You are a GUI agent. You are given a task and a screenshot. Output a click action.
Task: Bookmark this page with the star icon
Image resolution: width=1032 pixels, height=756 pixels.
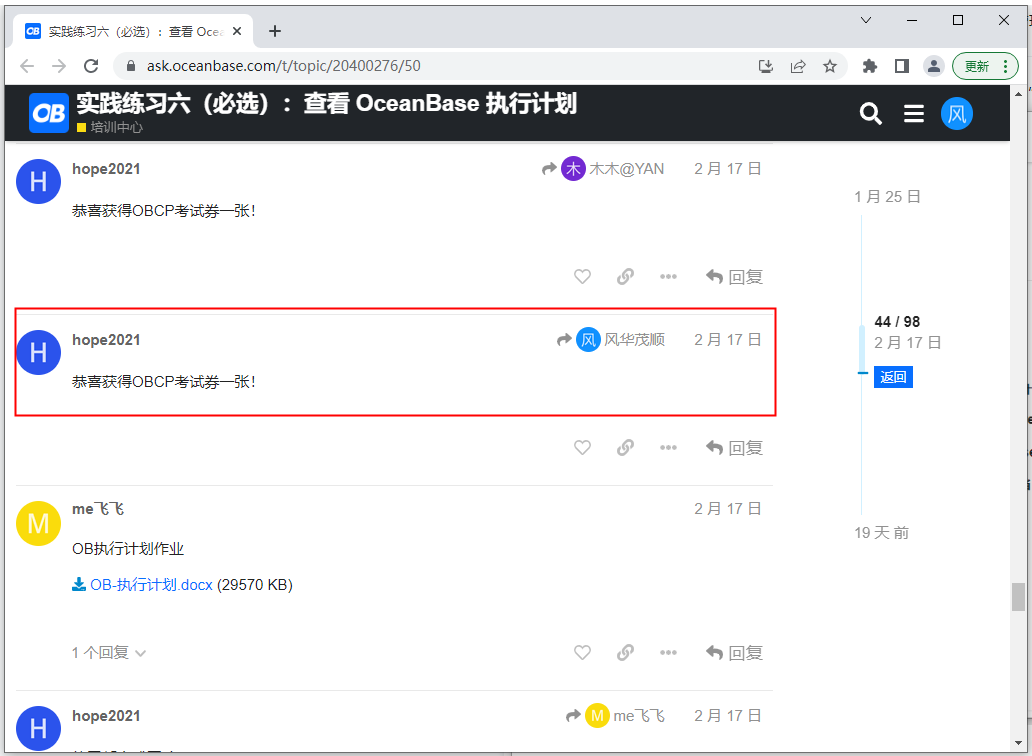830,66
